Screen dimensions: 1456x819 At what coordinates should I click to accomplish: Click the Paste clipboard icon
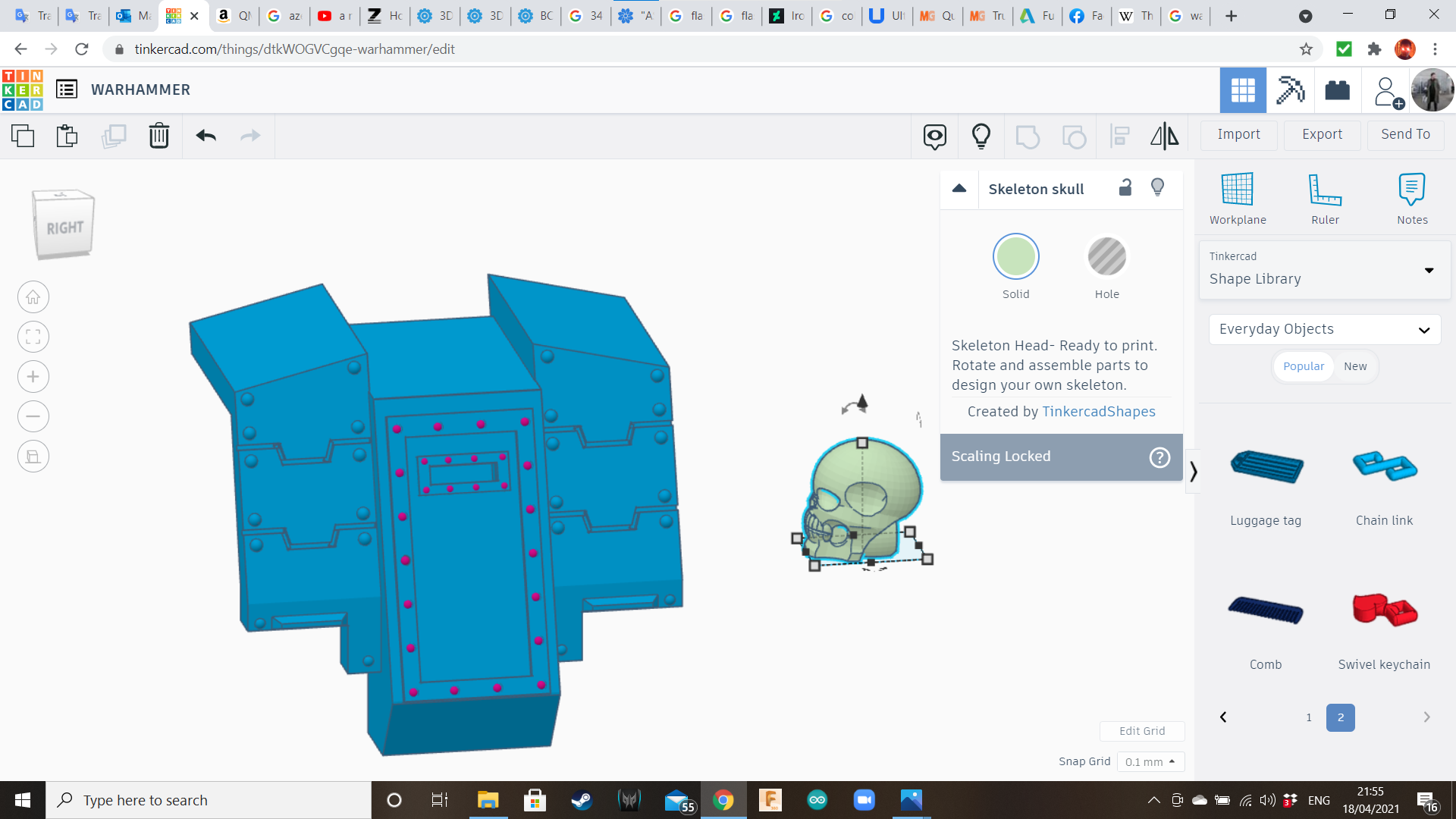pos(67,136)
